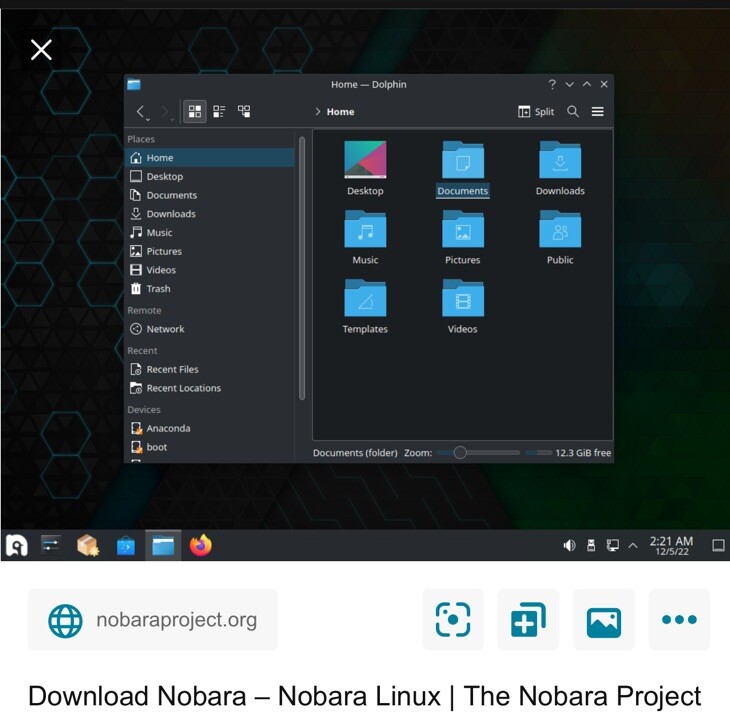Image resolution: width=730 pixels, height=715 pixels.
Task: Select the Anaconda device
Action: click(210, 428)
